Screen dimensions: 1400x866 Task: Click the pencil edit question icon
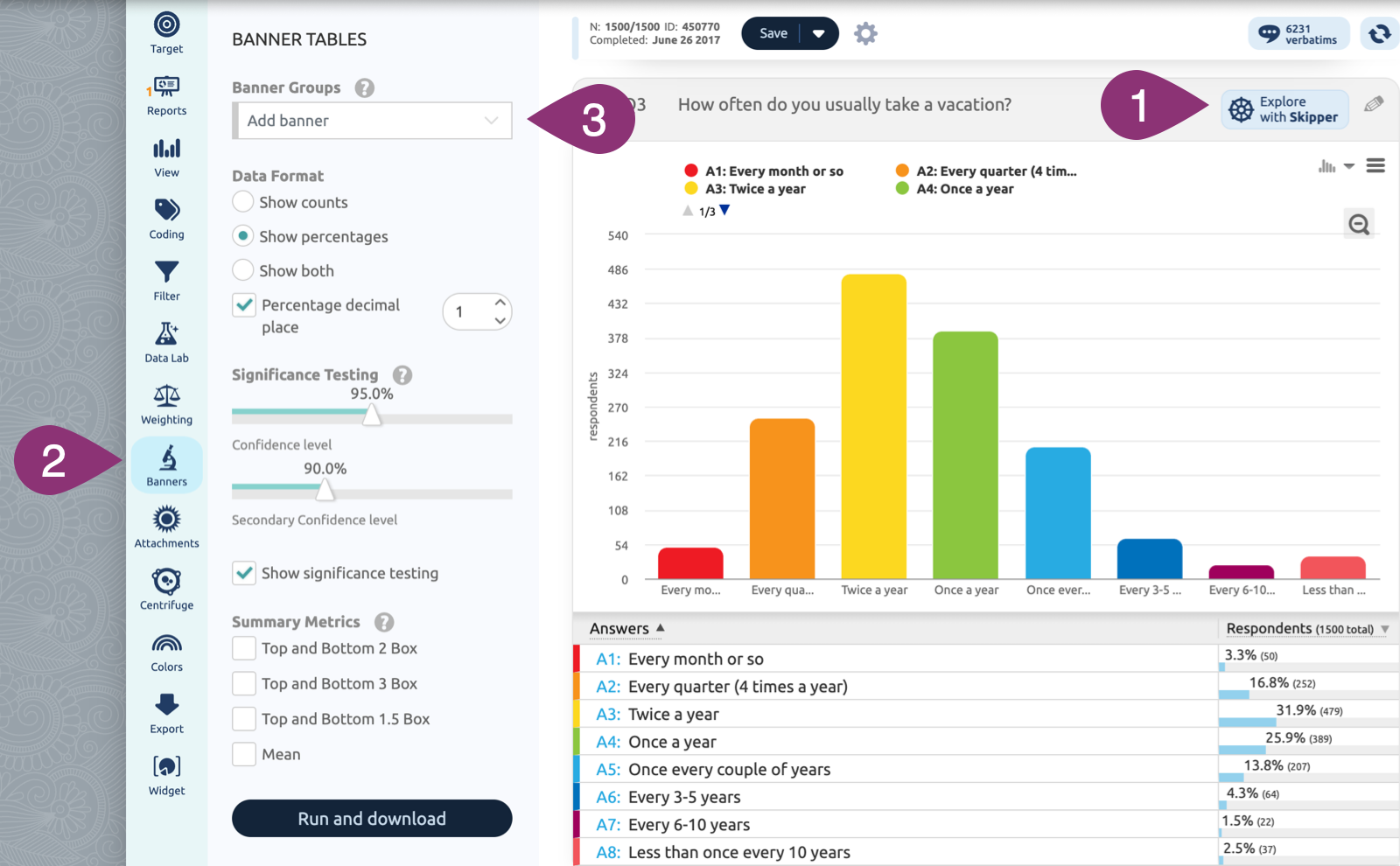1374,105
